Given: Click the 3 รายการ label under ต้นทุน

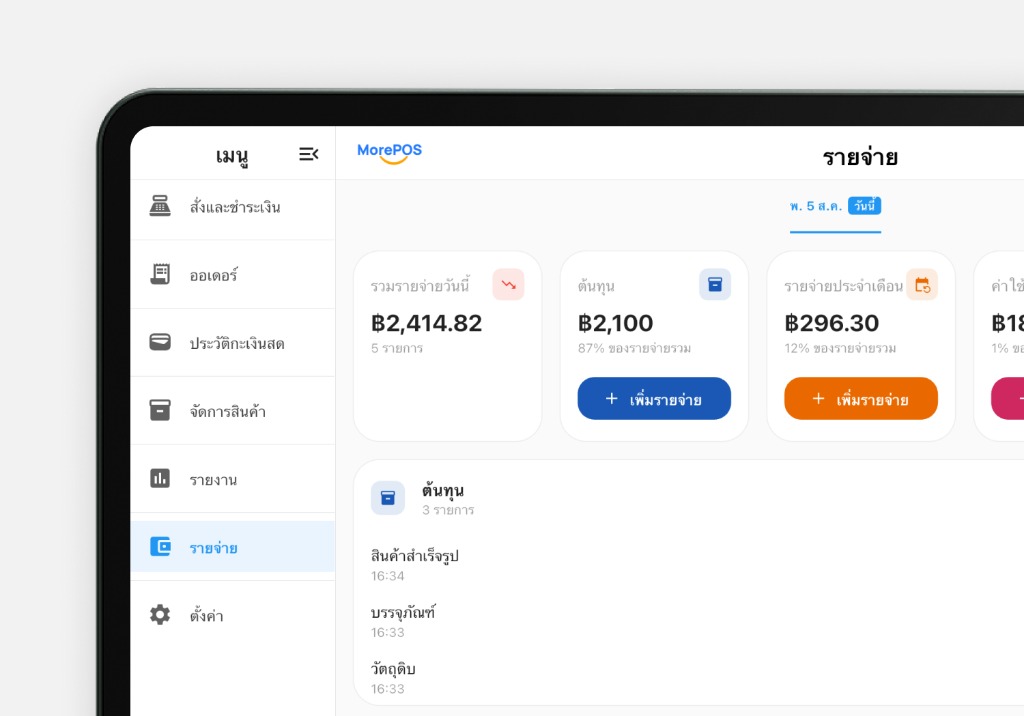Looking at the screenshot, I should pyautogui.click(x=448, y=510).
